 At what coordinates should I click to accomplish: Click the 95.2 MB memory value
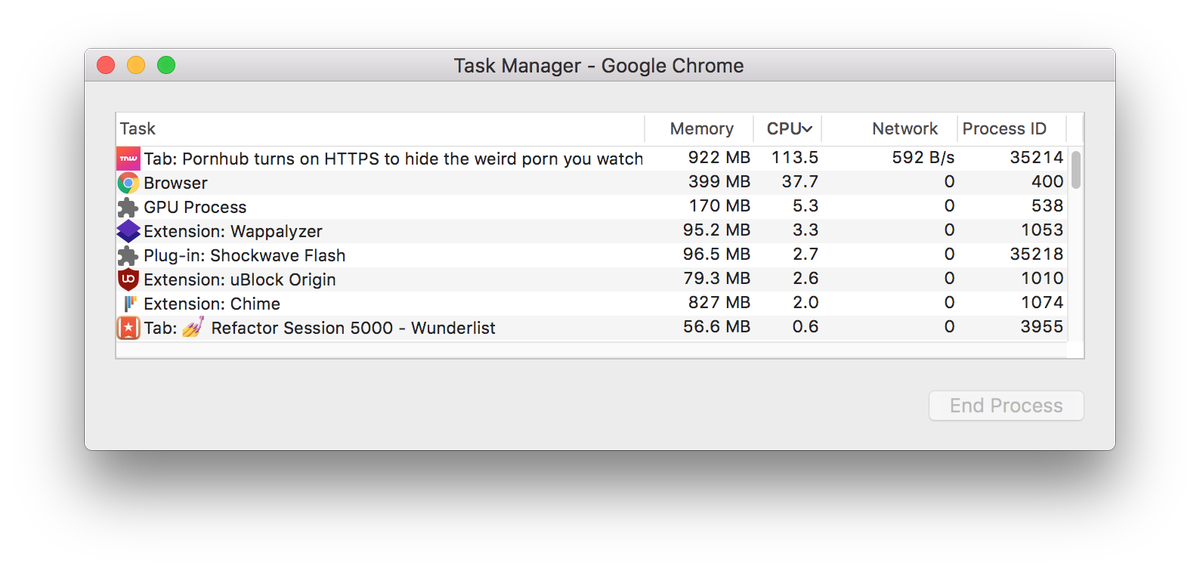(x=717, y=230)
